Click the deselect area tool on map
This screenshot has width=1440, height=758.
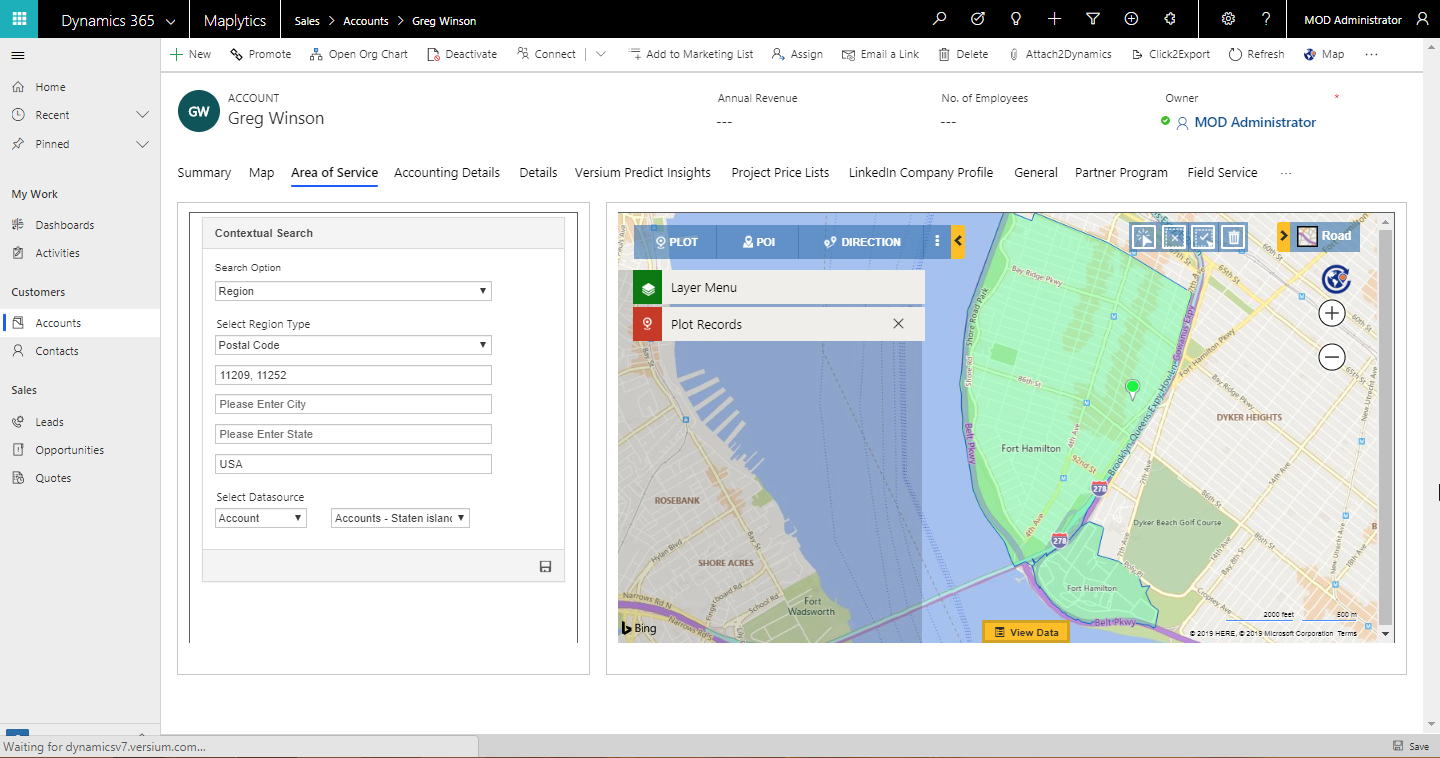(x=1174, y=237)
